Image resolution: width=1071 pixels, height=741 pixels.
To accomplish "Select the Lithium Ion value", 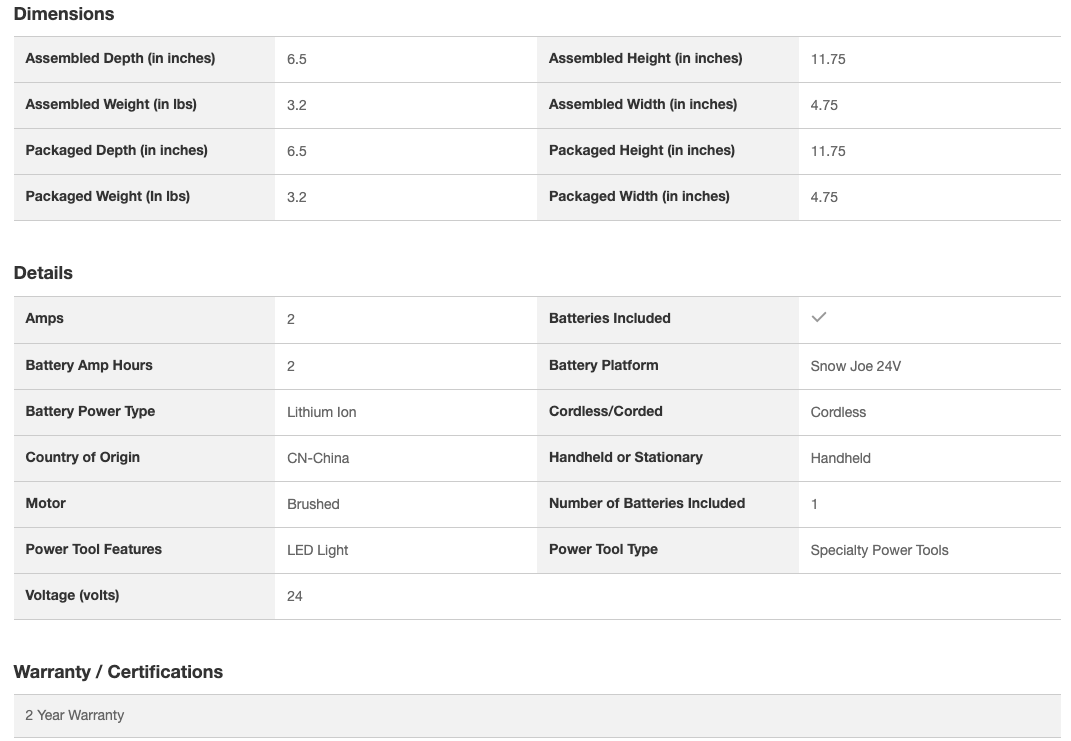I will click(321, 412).
